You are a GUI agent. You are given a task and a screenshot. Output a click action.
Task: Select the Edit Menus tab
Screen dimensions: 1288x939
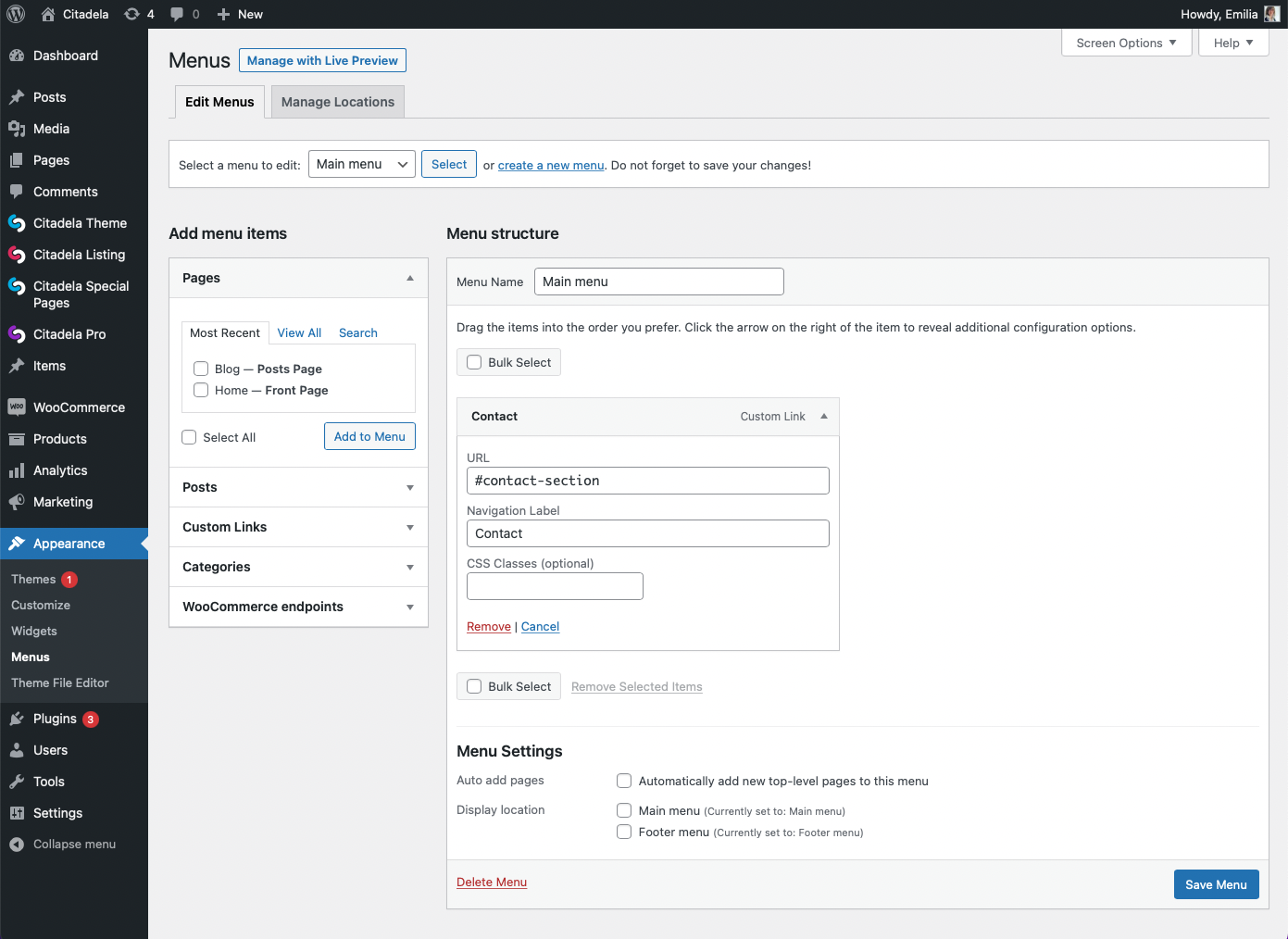219,102
